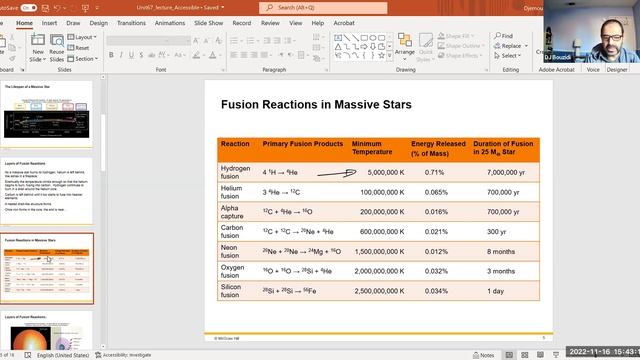Click the Undo icon

(57, 8)
